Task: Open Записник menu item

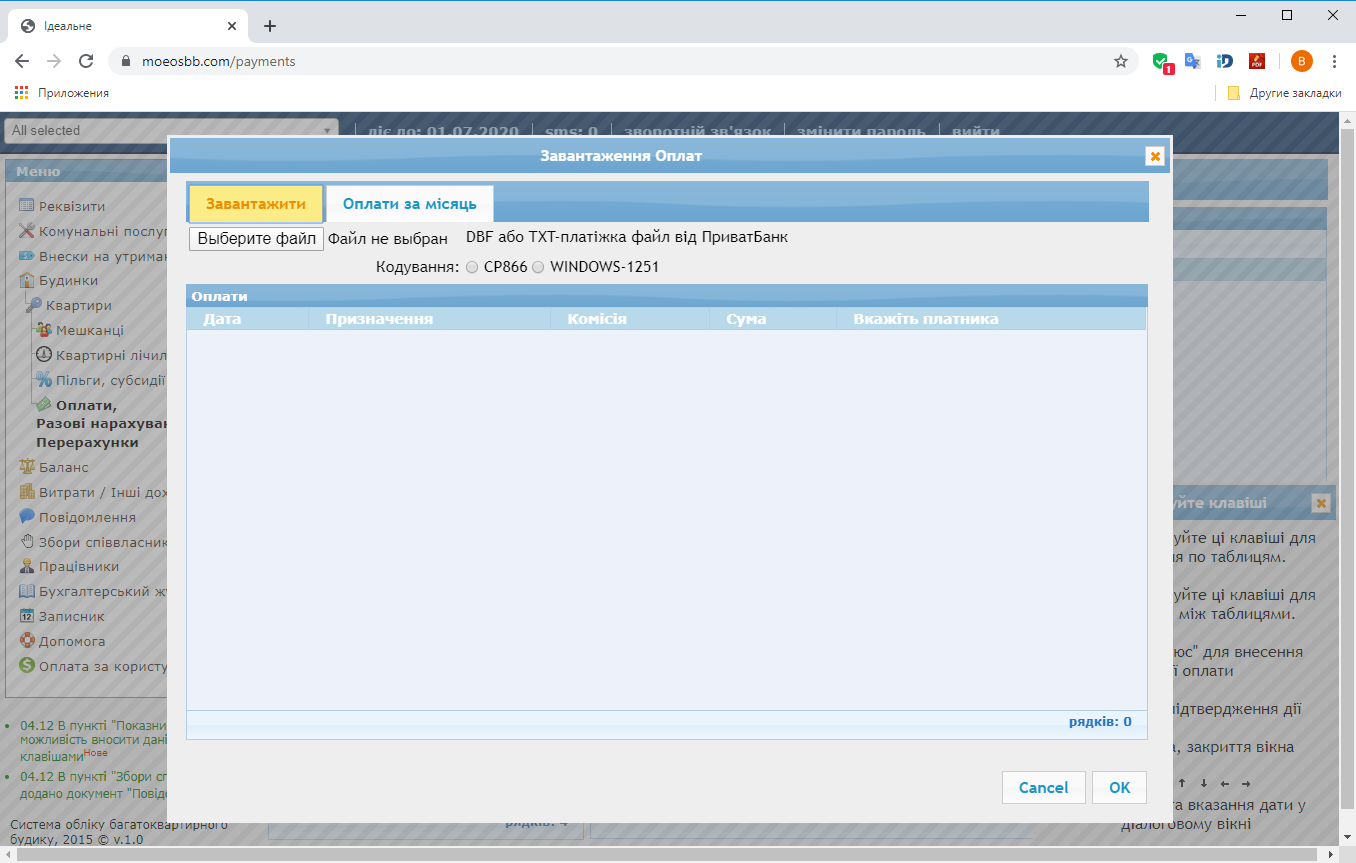Action: tap(71, 616)
